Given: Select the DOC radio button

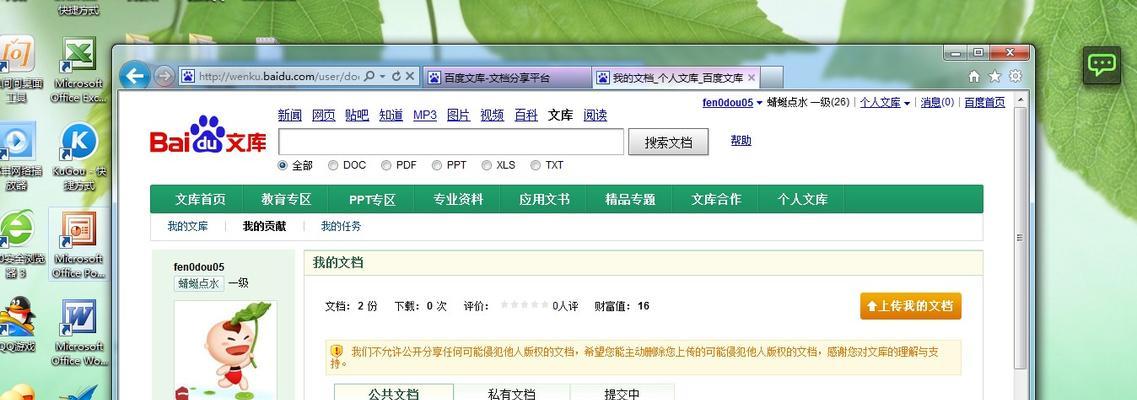Looking at the screenshot, I should 334,165.
